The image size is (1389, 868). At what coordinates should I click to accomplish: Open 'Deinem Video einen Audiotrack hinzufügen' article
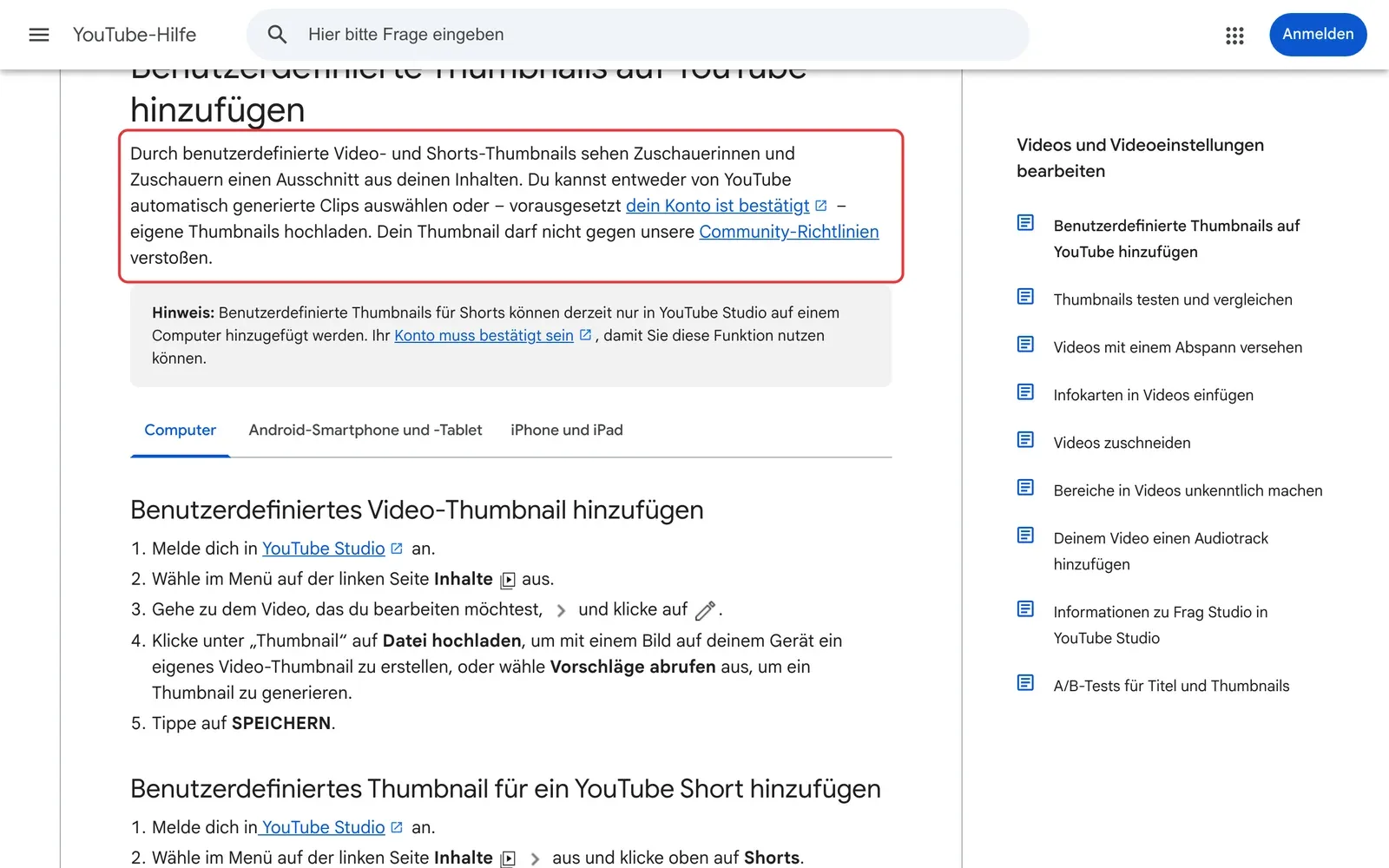coord(1161,551)
